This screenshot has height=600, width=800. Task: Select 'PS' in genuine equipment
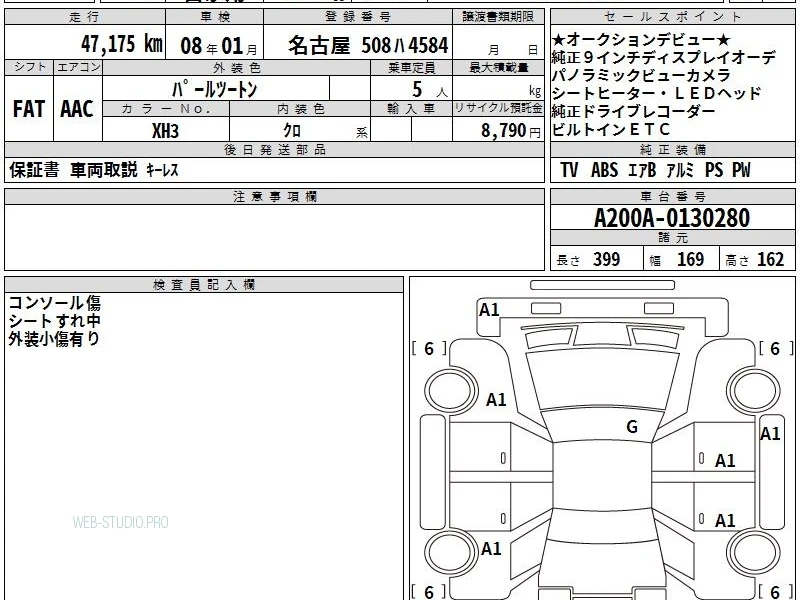coord(714,170)
